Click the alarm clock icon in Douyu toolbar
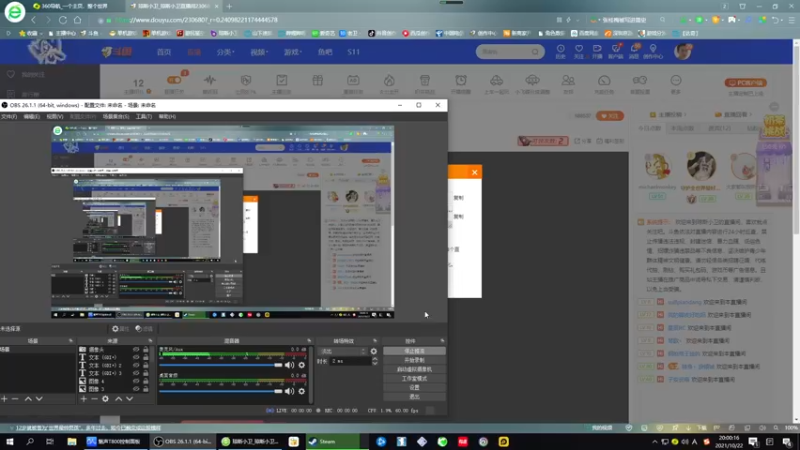The width and height of the screenshot is (800, 450). (x=461, y=80)
